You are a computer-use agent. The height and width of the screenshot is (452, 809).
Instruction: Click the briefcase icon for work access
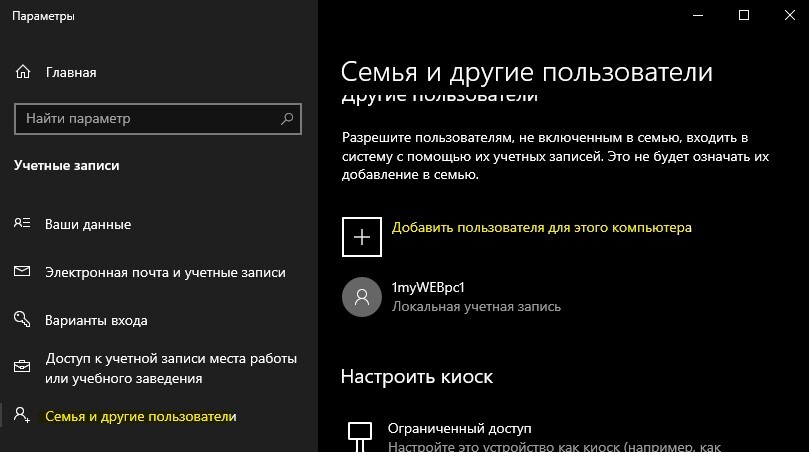coord(23,368)
